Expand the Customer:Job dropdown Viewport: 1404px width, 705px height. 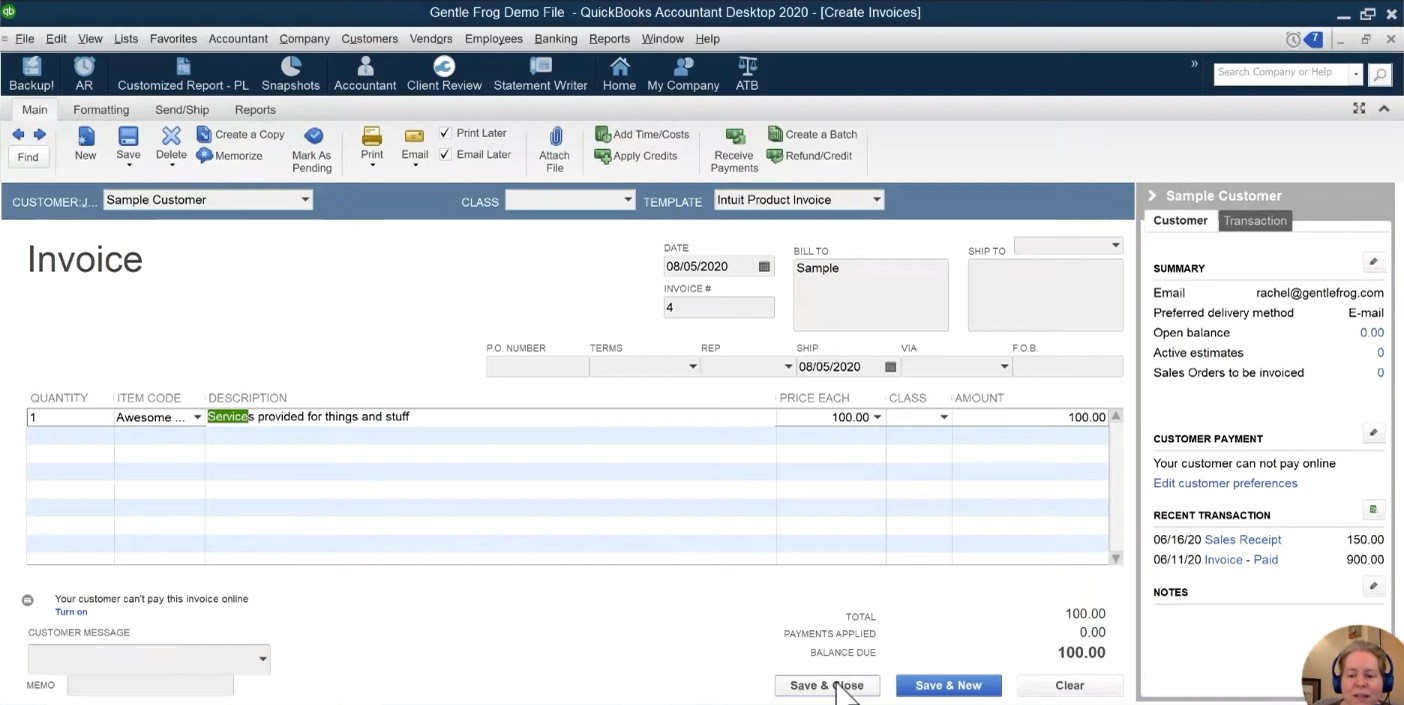pos(305,200)
